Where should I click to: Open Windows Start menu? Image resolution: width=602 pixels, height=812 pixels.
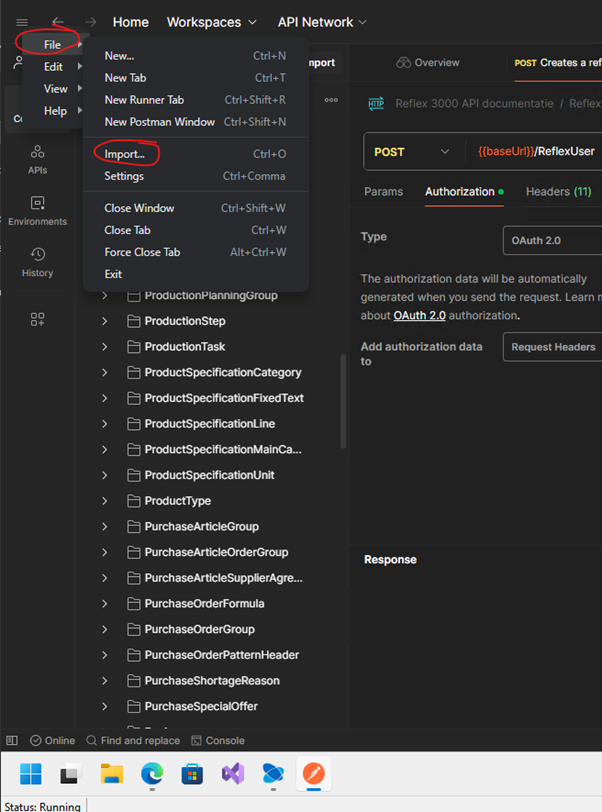31,774
